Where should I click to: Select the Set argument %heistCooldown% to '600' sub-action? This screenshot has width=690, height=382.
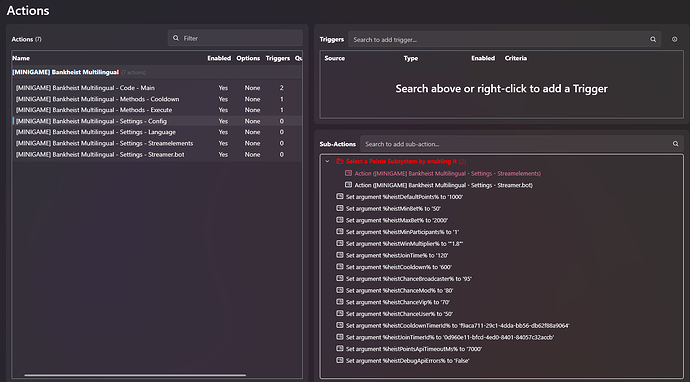point(399,267)
